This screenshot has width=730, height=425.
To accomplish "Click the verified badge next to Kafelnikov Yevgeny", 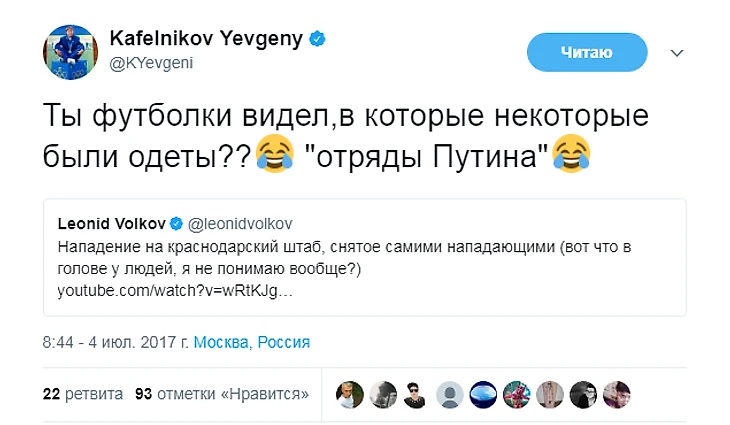I will pyautogui.click(x=317, y=38).
